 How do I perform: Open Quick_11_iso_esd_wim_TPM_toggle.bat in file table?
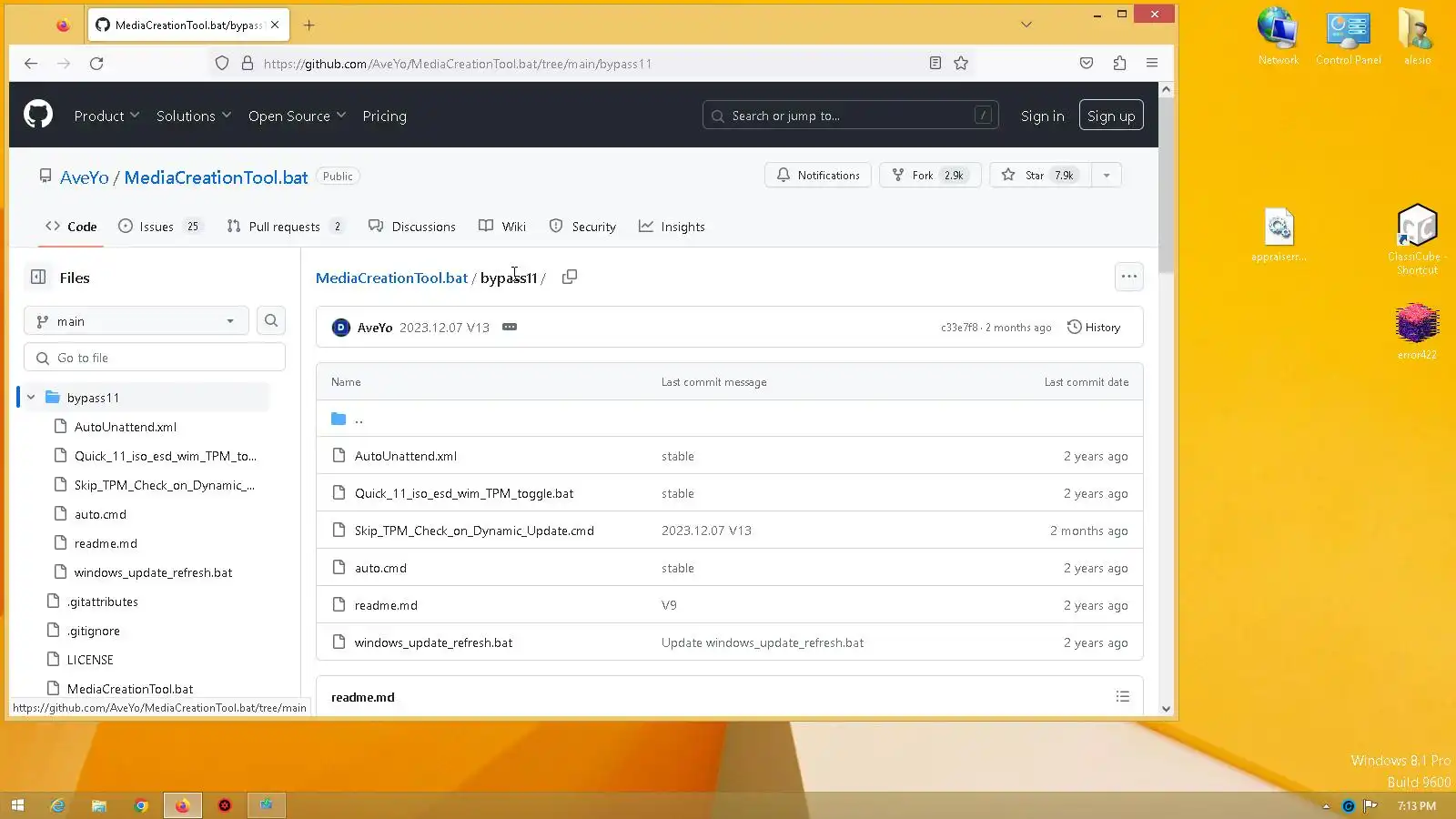click(x=464, y=493)
